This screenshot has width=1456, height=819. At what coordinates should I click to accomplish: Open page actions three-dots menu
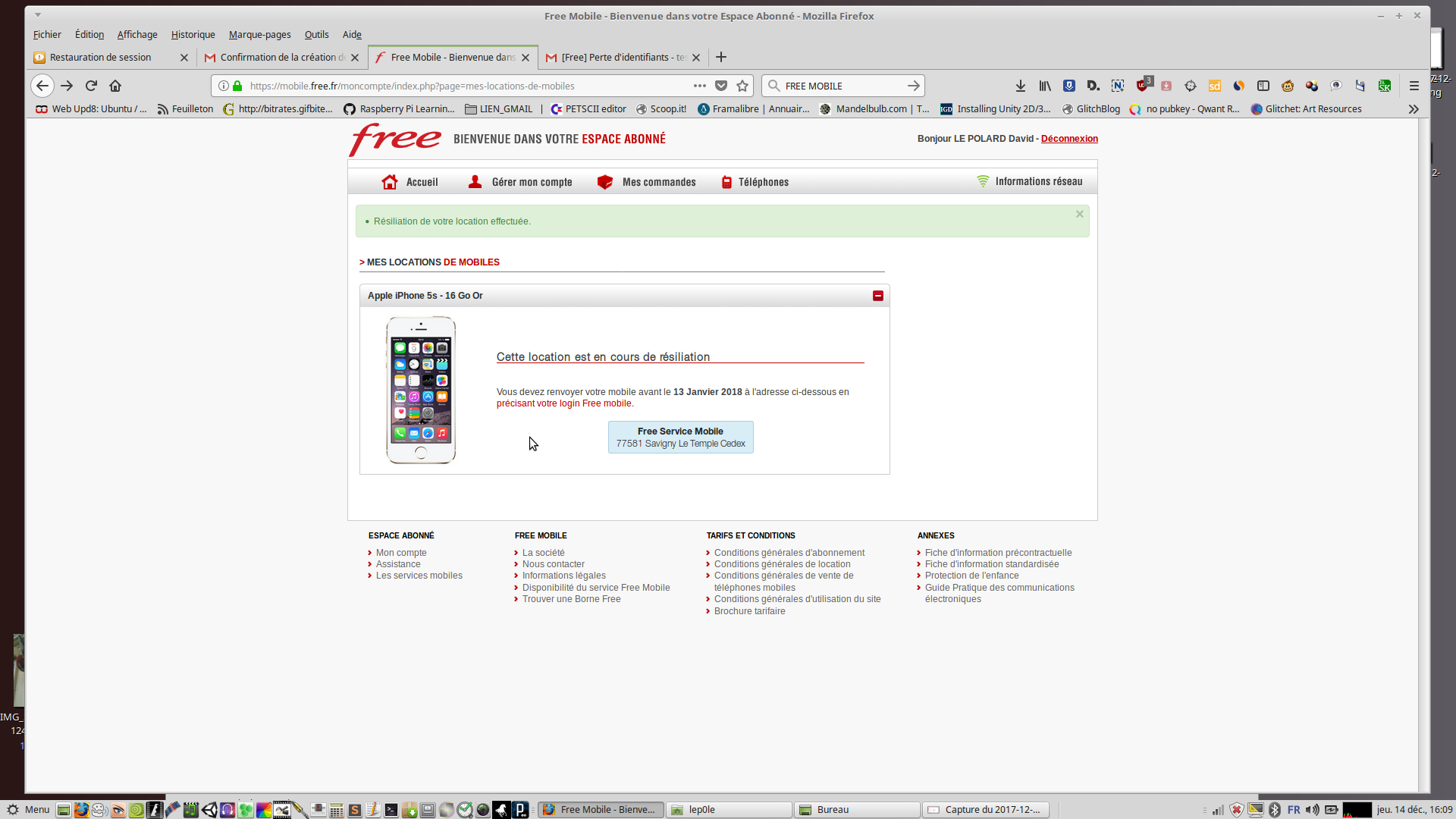[x=699, y=86]
